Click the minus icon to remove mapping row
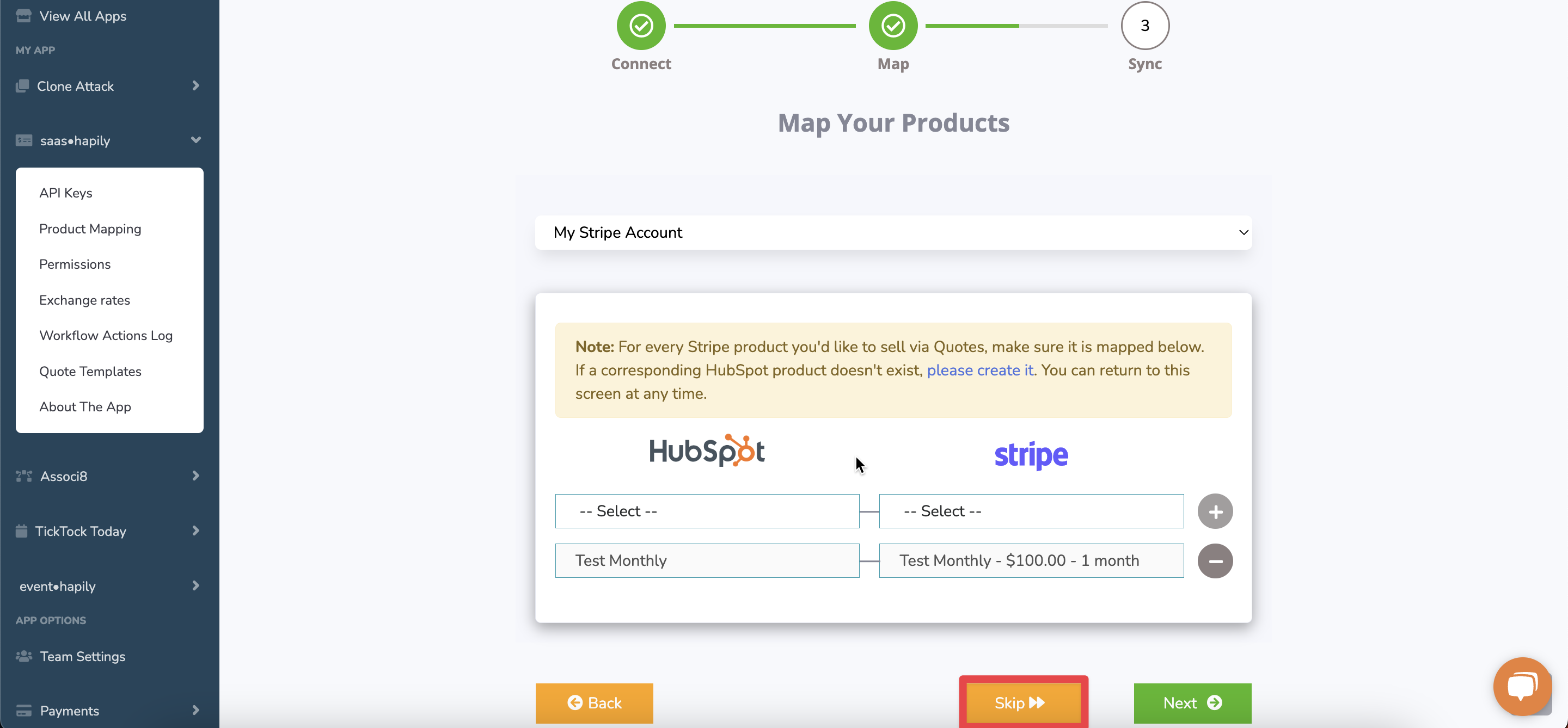This screenshot has height=728, width=1568. pyautogui.click(x=1215, y=560)
